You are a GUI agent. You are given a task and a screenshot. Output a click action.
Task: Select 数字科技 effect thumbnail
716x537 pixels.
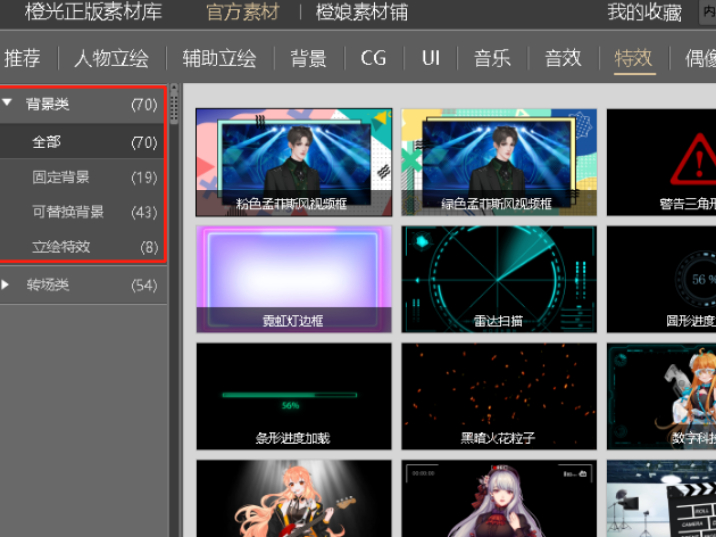(x=661, y=396)
